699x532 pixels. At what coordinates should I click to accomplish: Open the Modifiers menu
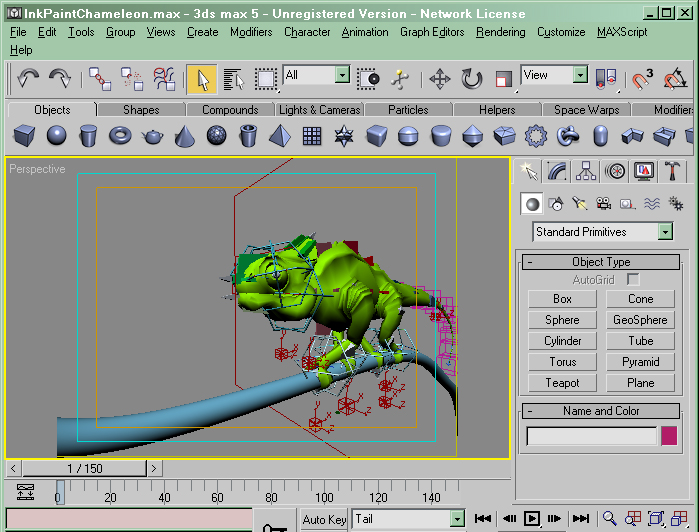[x=250, y=32]
